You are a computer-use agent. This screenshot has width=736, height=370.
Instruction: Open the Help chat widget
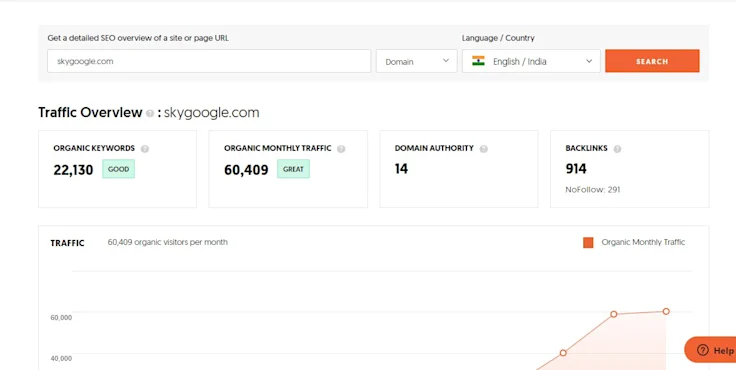tap(711, 350)
